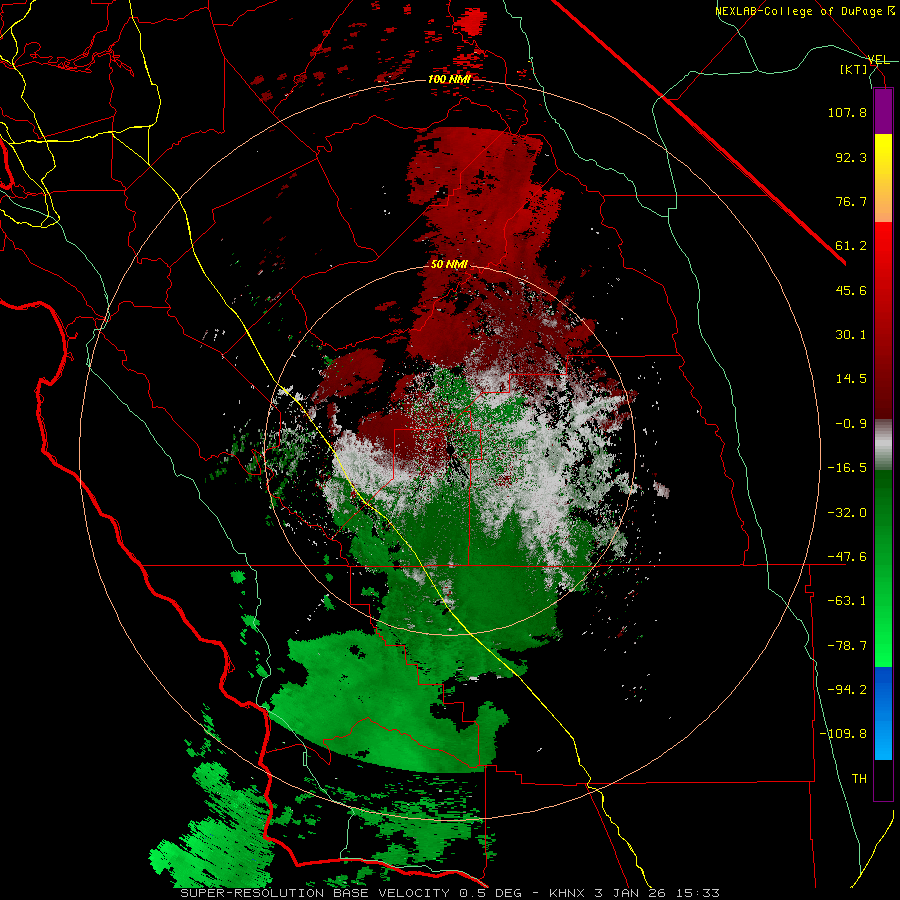
Task: Click the -0.9 velocity scale value
Action: click(851, 424)
